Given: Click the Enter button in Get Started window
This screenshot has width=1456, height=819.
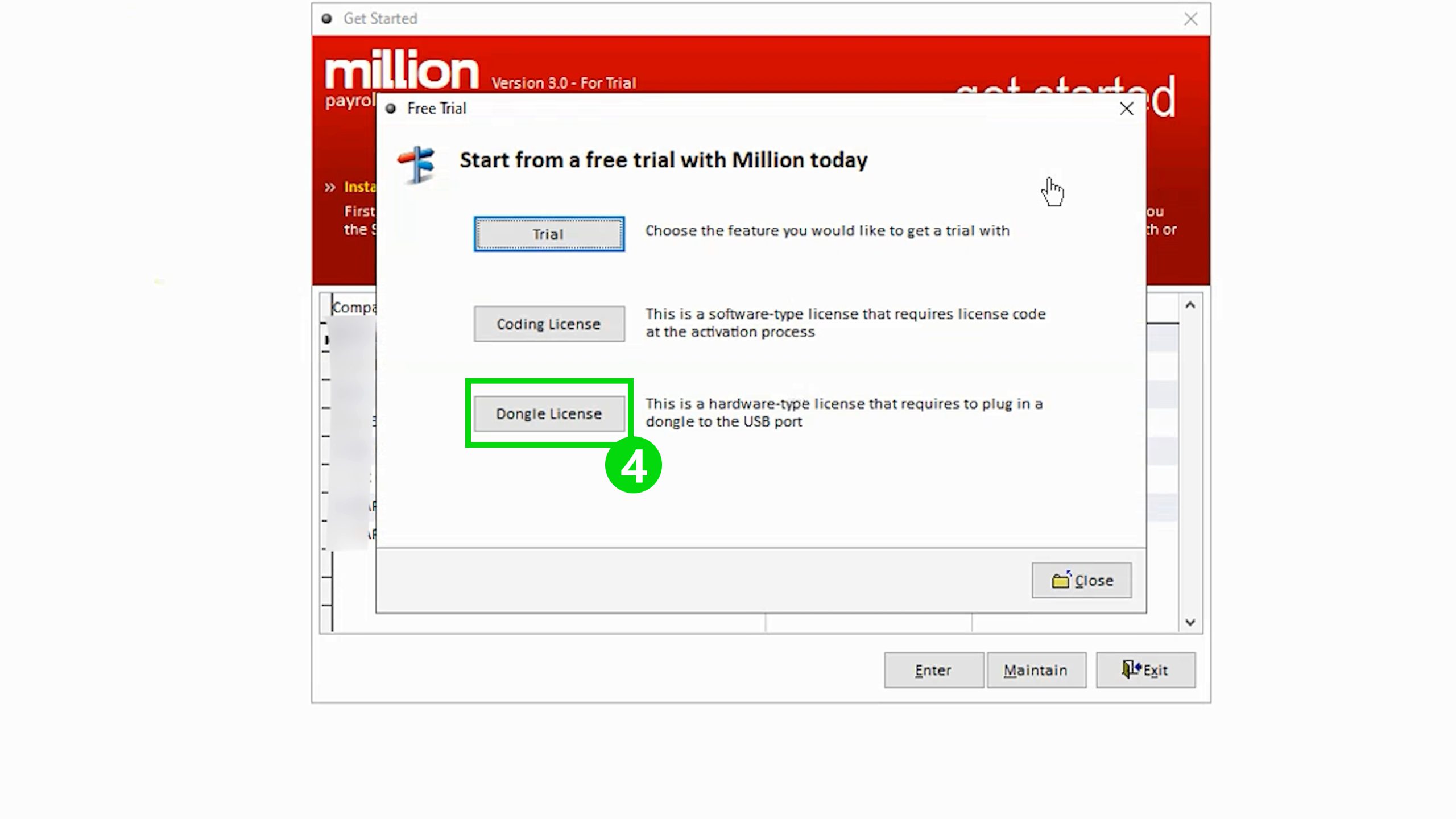Looking at the screenshot, I should click(933, 670).
